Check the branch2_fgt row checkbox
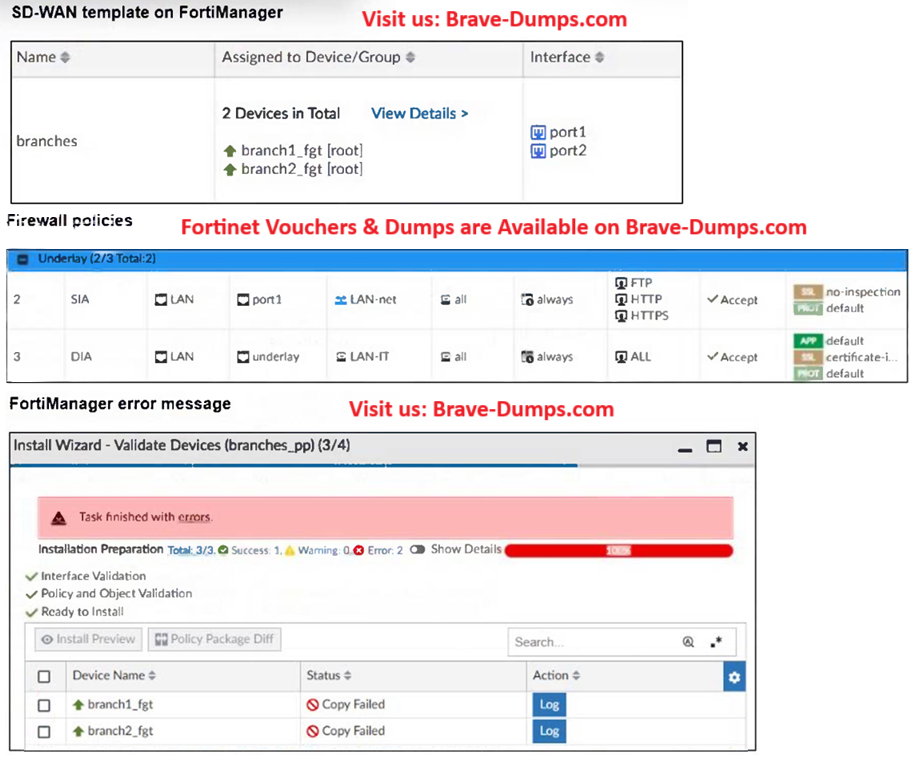Screen dimensions: 911x771 (44, 732)
